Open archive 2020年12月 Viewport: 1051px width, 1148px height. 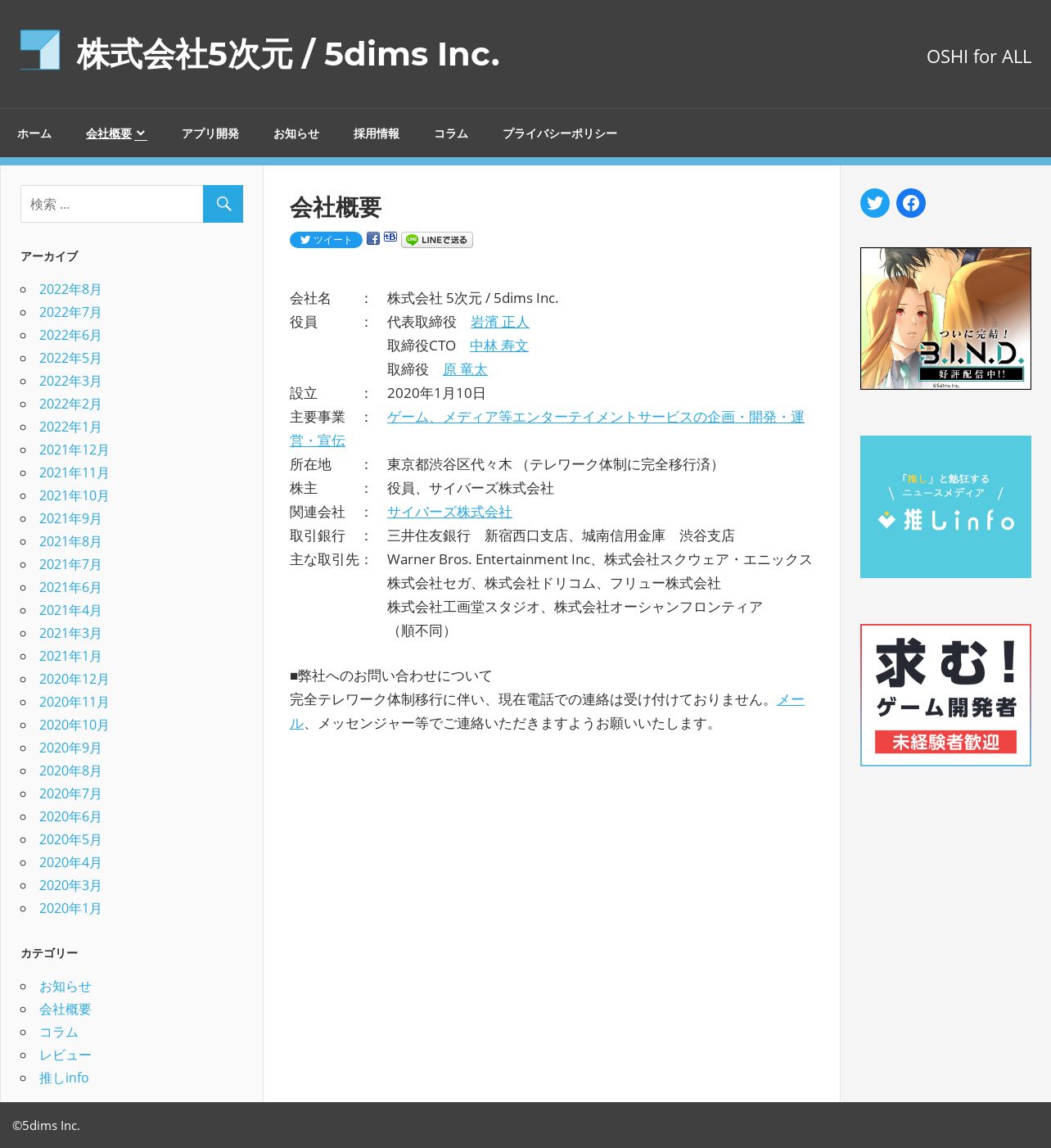pos(74,679)
